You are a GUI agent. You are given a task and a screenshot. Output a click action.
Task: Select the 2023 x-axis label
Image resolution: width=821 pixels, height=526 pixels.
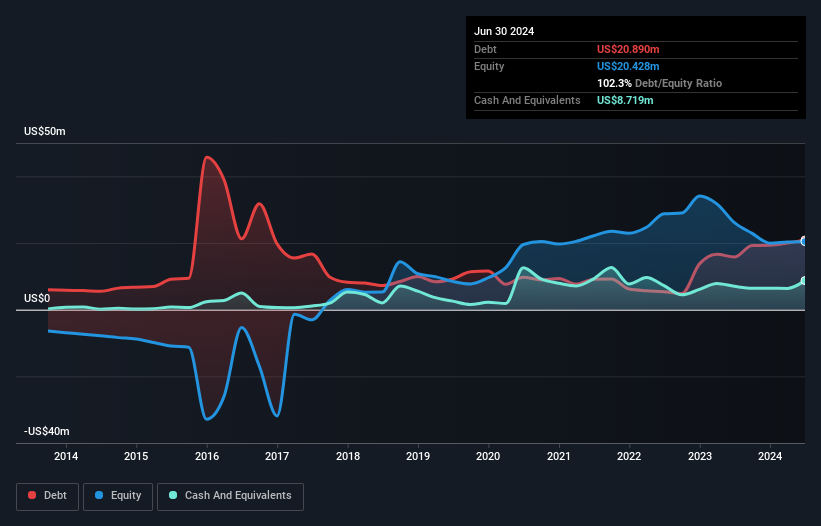pyautogui.click(x=700, y=456)
